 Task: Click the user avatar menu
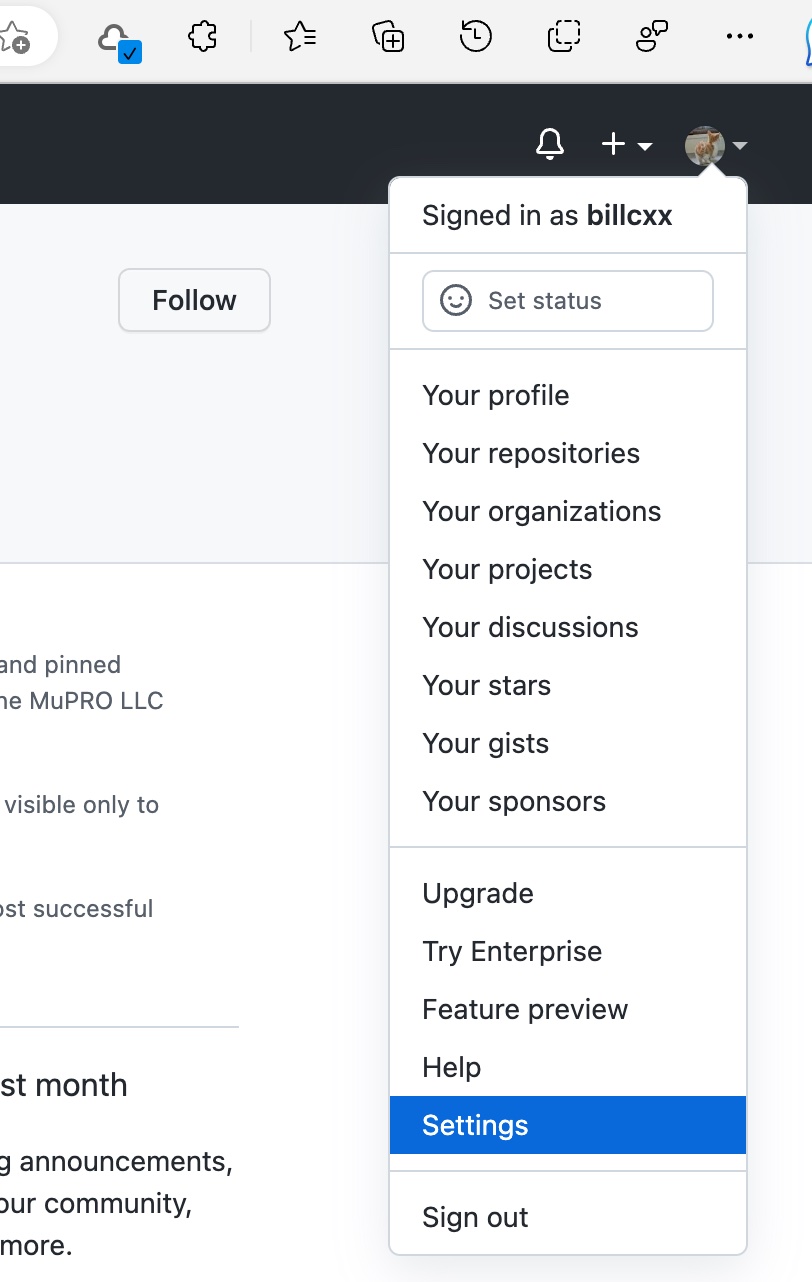coord(715,146)
